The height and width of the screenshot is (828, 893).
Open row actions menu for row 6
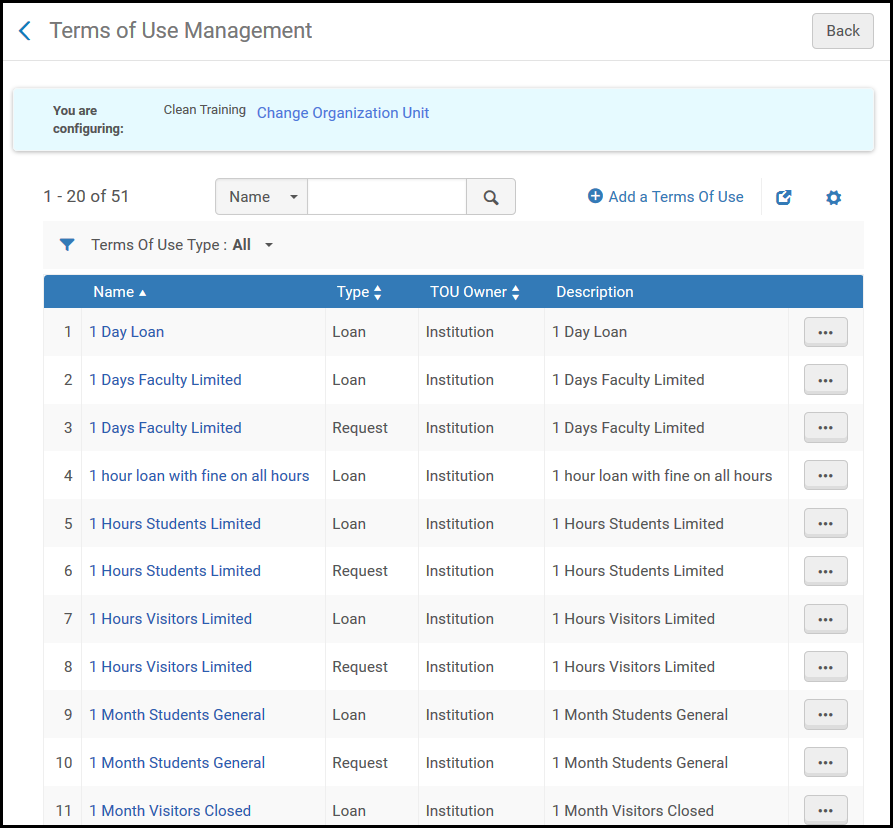point(825,571)
